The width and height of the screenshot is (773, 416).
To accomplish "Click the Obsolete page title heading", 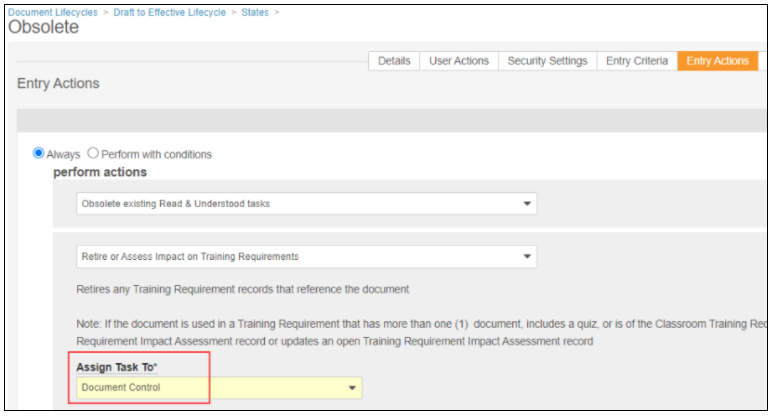I will [43, 28].
